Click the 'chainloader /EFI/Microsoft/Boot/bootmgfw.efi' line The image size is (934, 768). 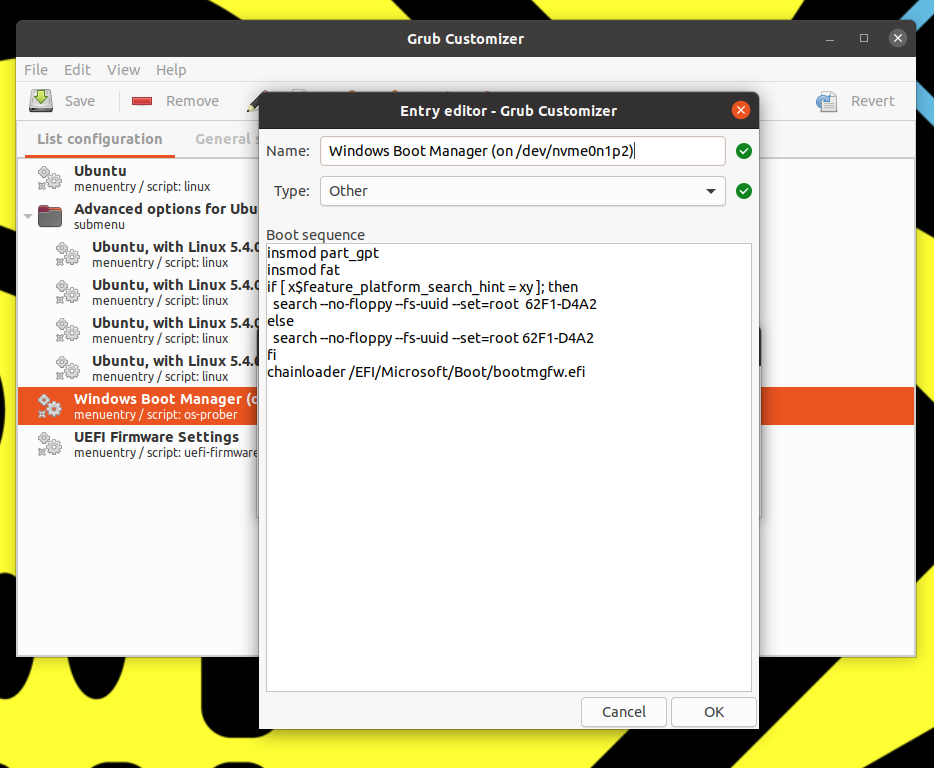coord(426,372)
